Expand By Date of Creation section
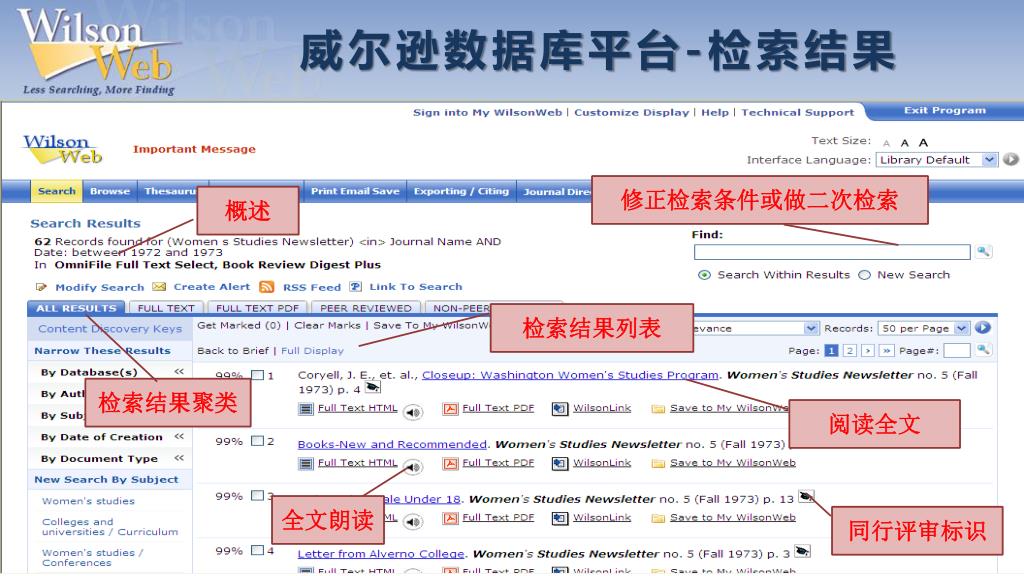The height and width of the screenshot is (576, 1024). pyautogui.click(x=179, y=436)
